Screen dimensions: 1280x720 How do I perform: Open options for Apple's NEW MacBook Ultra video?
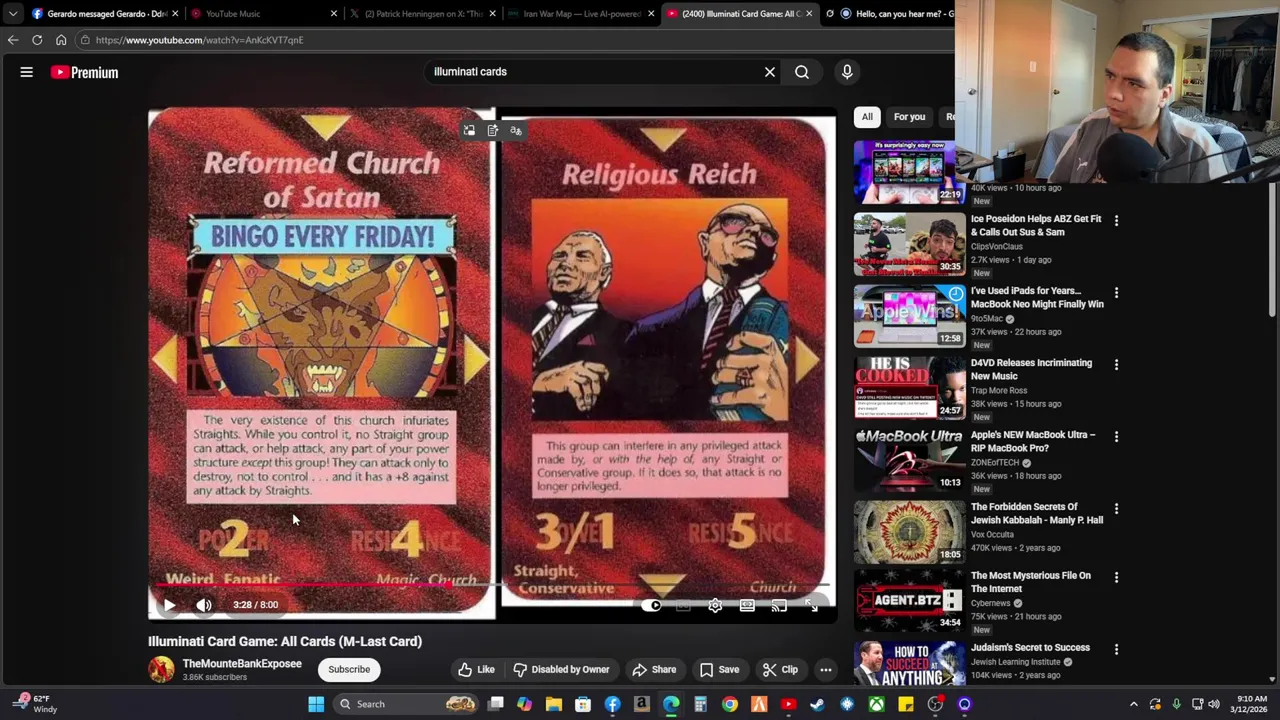(1116, 436)
